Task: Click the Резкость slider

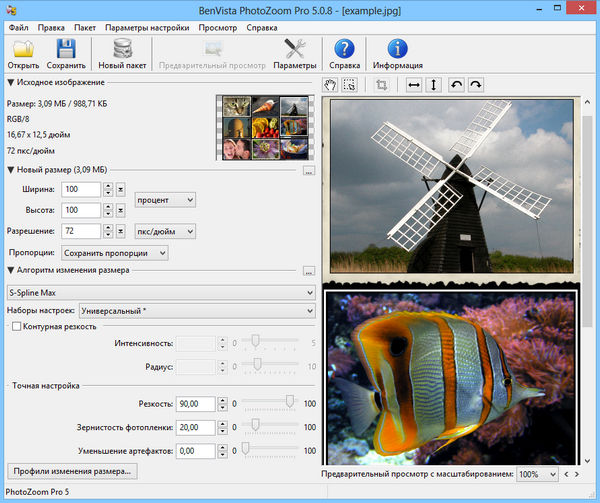Action: [289, 403]
